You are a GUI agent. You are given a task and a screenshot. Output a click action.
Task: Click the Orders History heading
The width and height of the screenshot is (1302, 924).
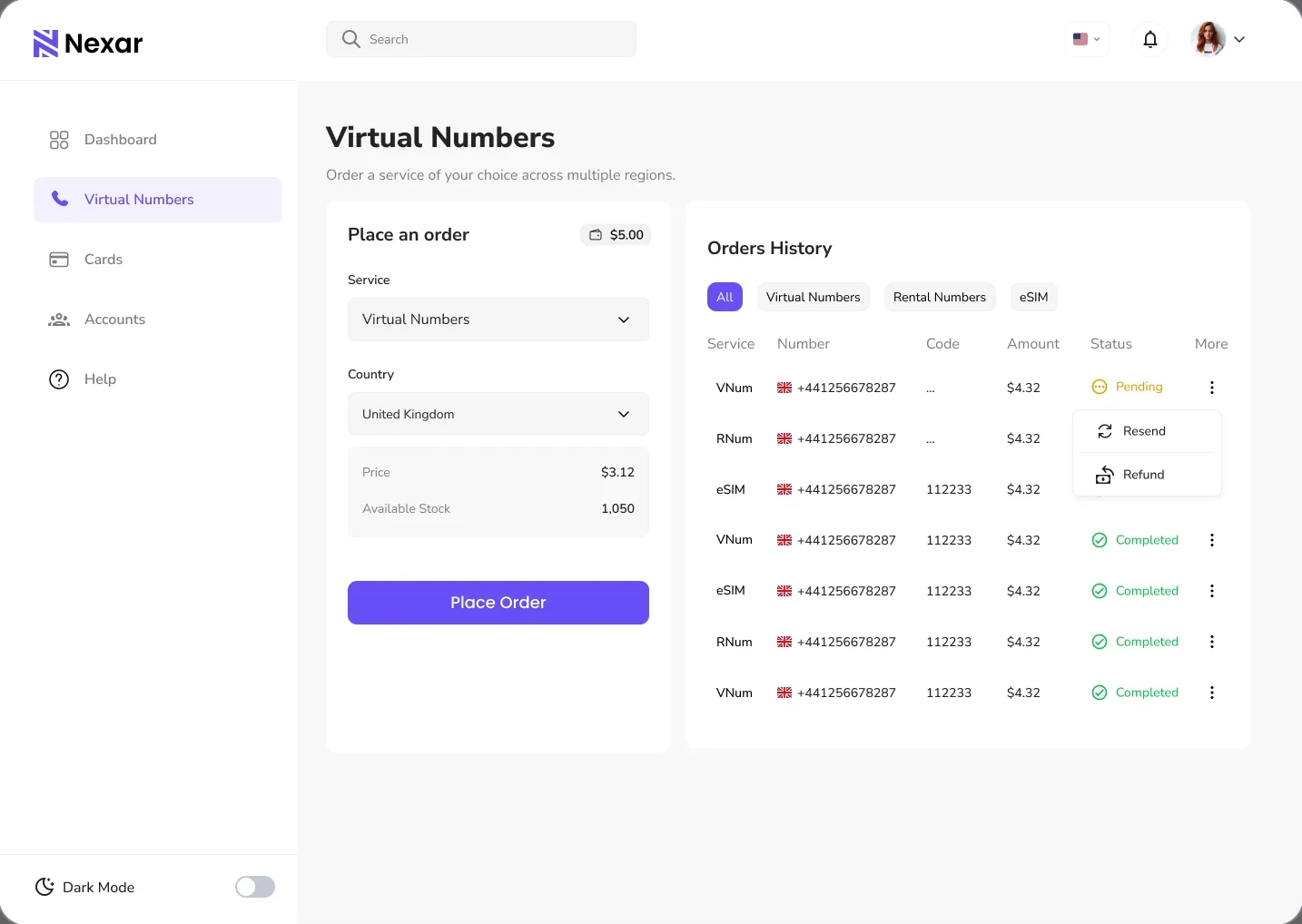[770, 249]
